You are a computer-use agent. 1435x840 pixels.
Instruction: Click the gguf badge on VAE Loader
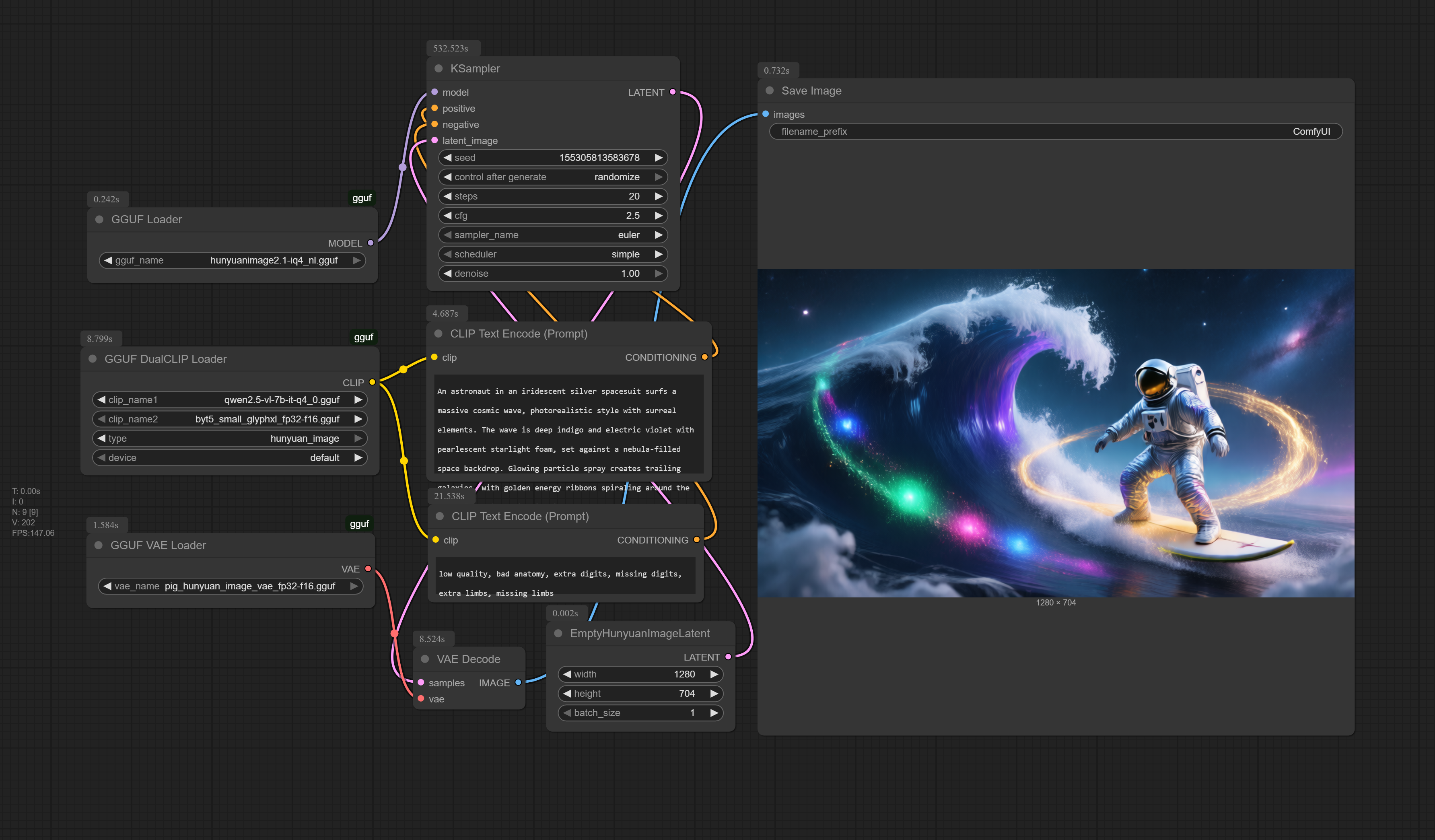coord(359,523)
